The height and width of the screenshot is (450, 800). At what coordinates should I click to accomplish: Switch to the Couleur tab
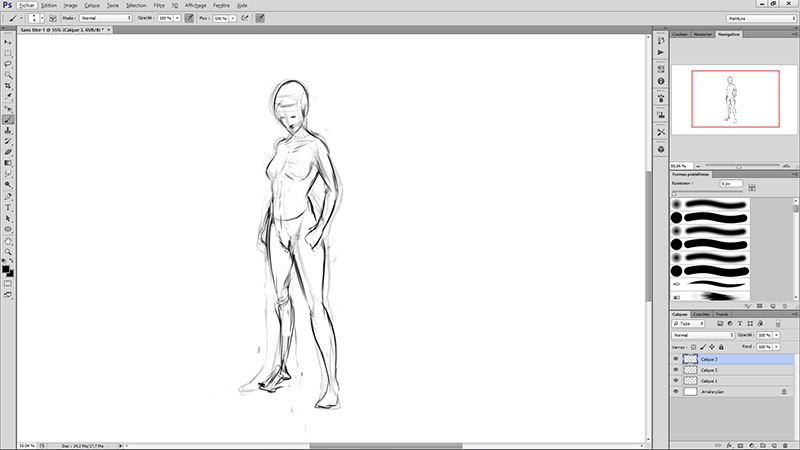(x=682, y=34)
